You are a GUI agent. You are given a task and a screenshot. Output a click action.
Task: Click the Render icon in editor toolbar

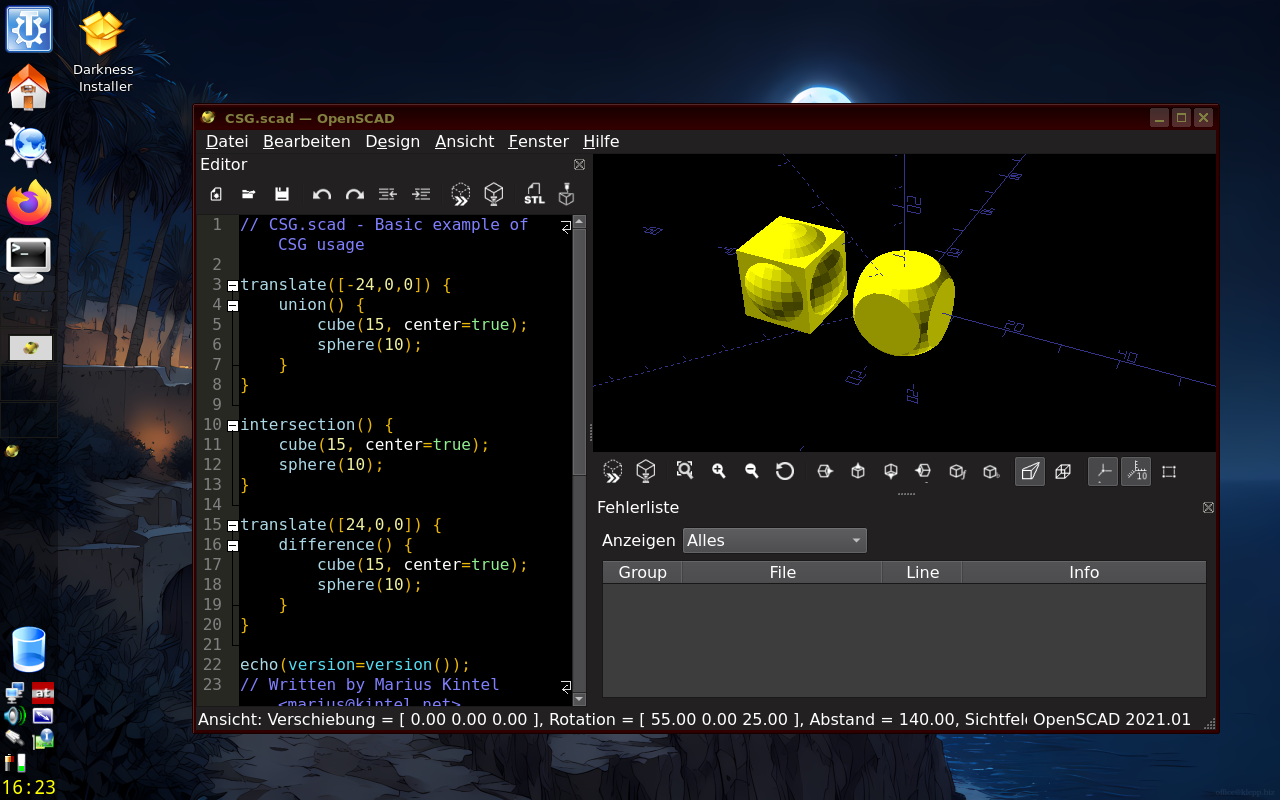493,194
